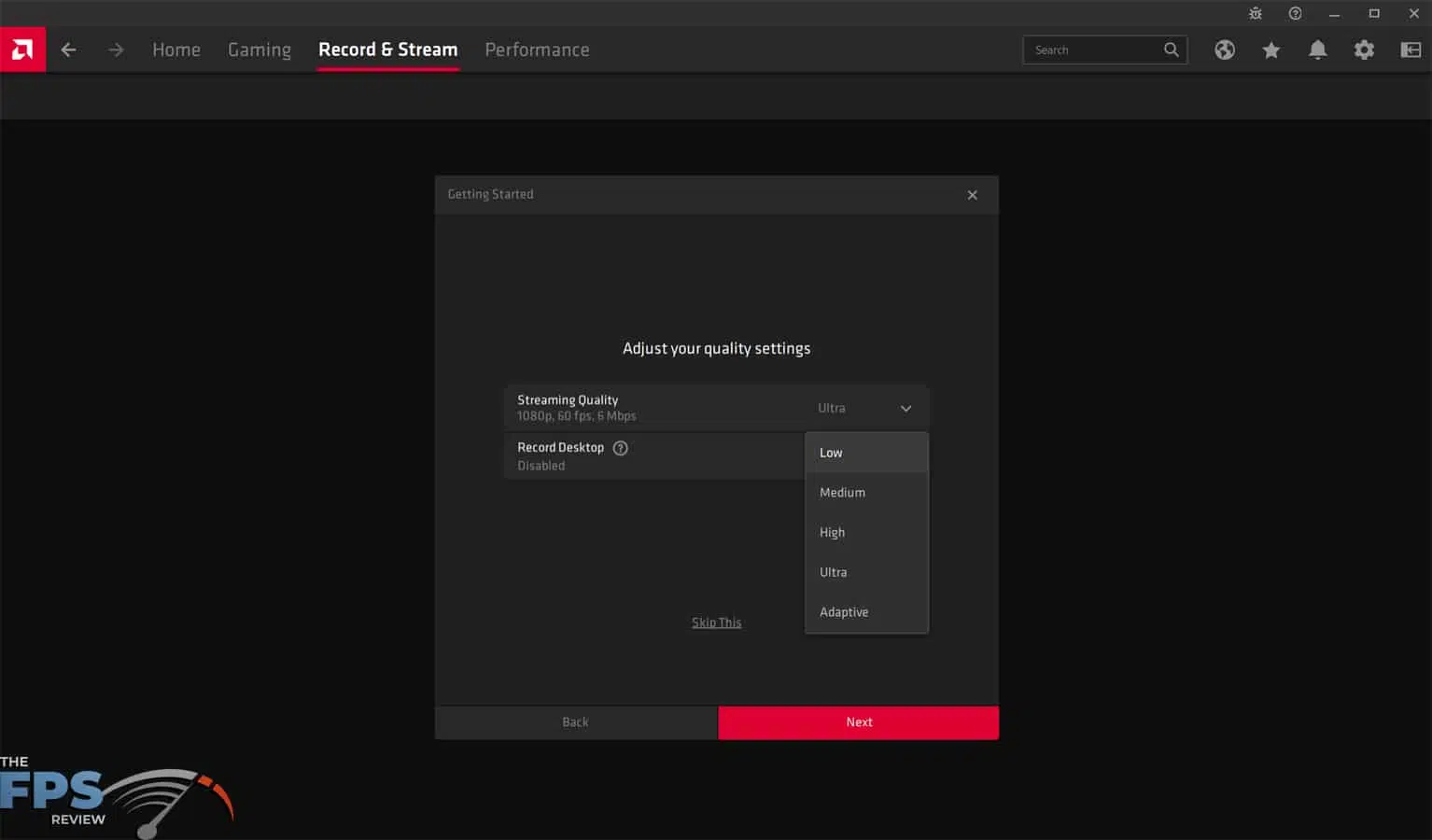The image size is (1432, 840).
Task: Maximize the Radeon Software window
Action: tap(1374, 13)
